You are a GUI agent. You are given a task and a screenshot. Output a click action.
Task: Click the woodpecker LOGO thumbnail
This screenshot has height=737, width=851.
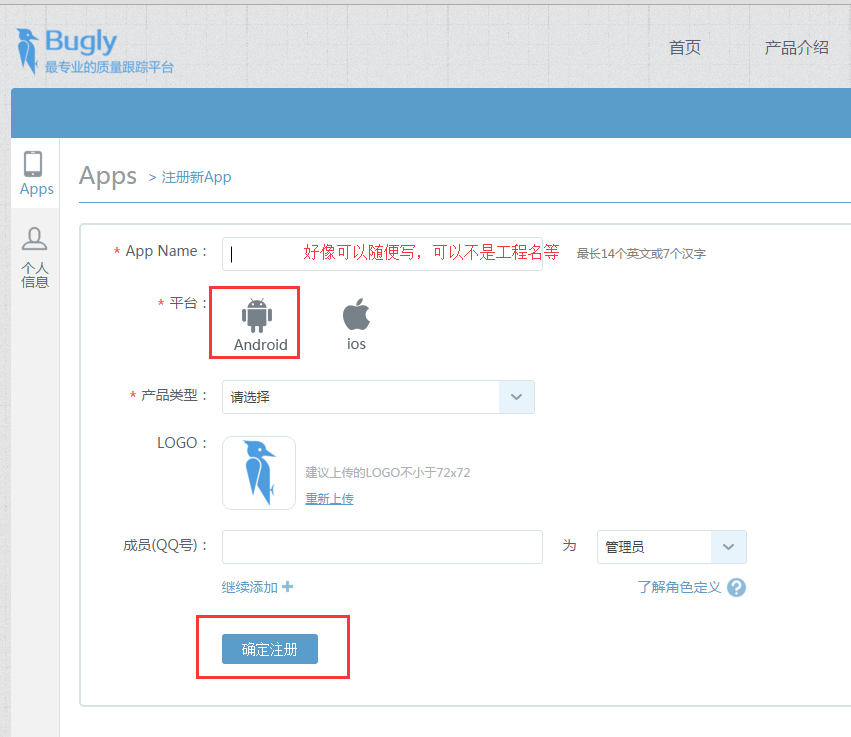click(259, 473)
